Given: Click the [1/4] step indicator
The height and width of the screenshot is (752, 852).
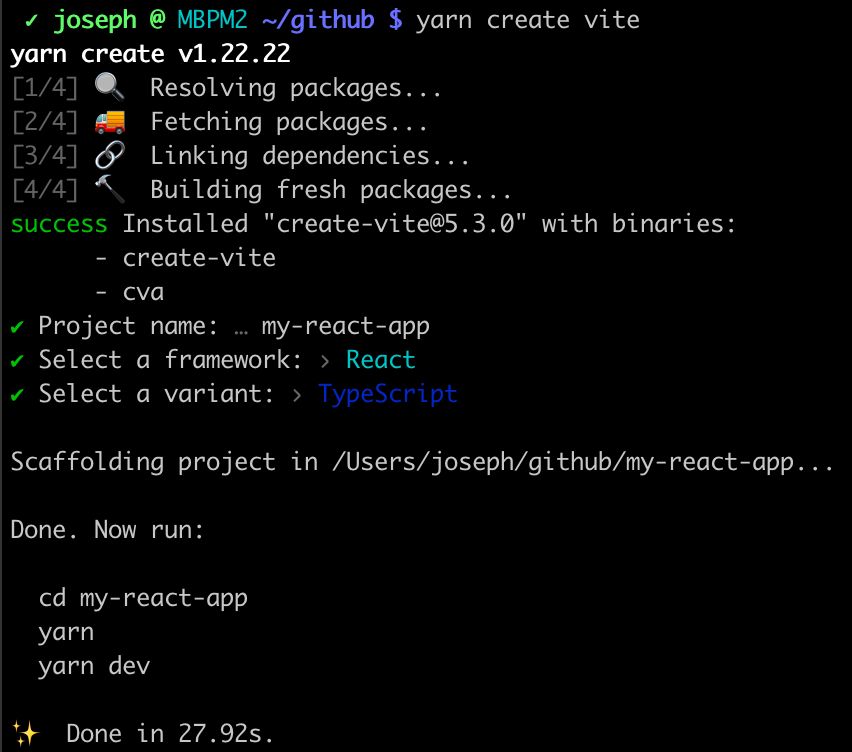Looking at the screenshot, I should tap(45, 88).
